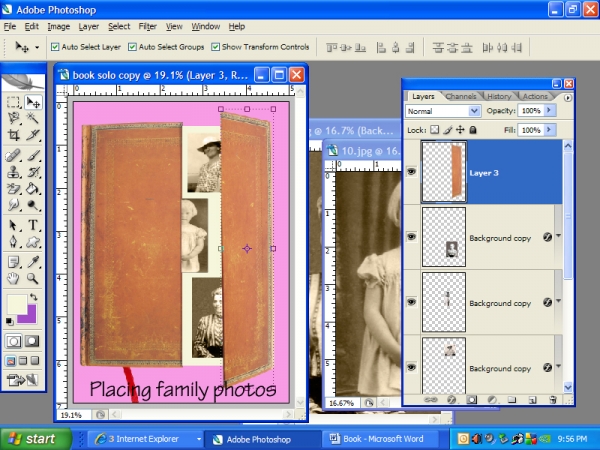Select the Healing Brush tool

14,156
